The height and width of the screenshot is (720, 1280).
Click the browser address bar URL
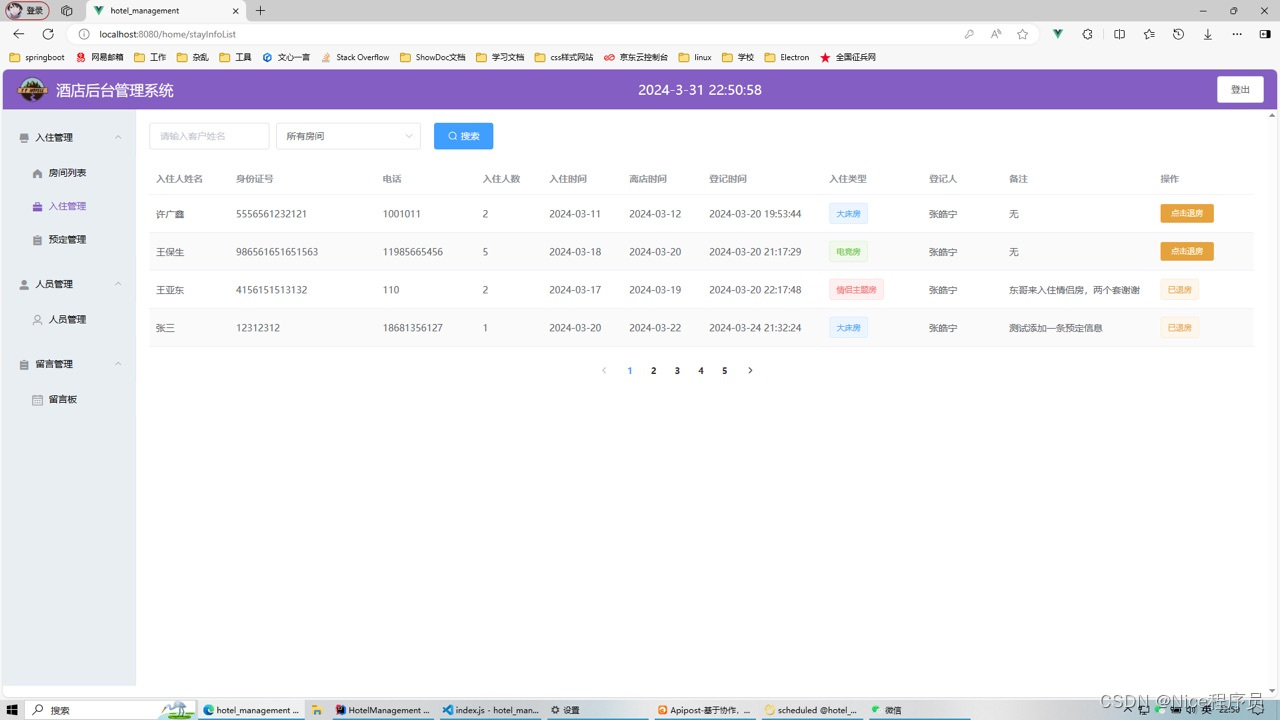point(167,34)
